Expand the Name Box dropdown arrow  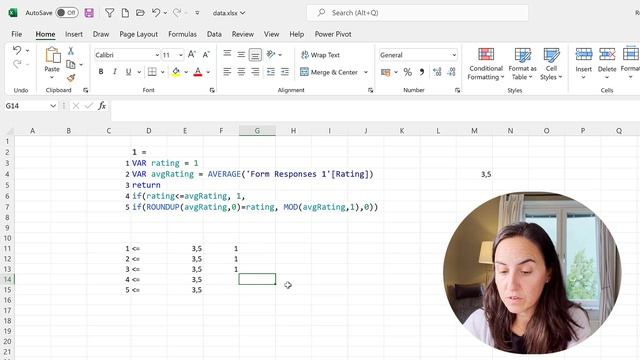(x=53, y=106)
